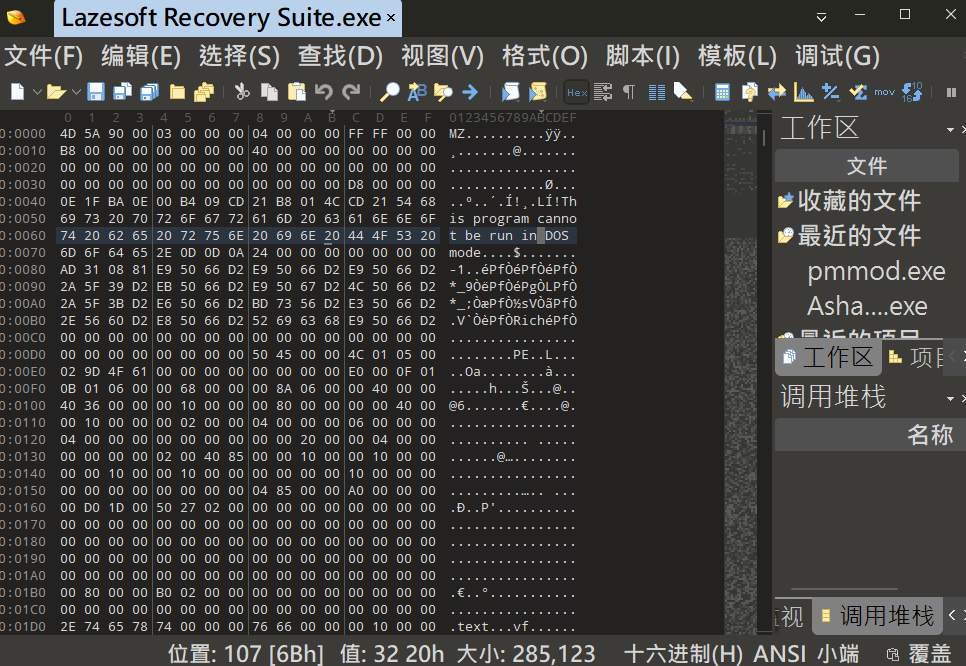Viewport: 966px width, 666px height.
Task: Open the file inspector question-mark icon
Action: click(x=749, y=92)
